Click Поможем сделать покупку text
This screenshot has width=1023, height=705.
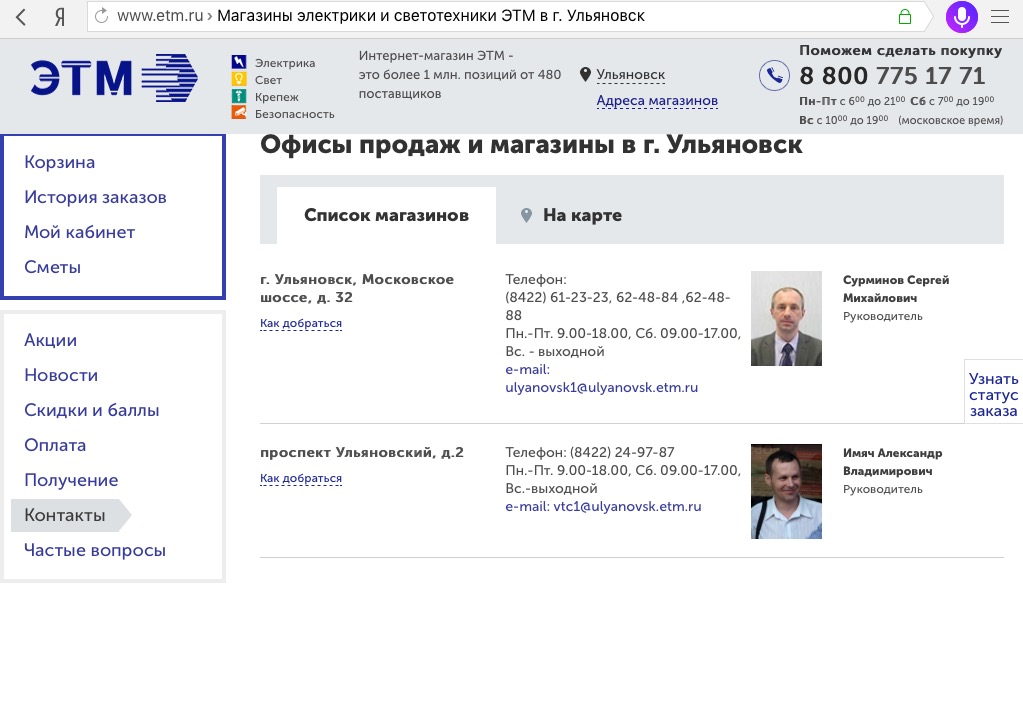(900, 50)
